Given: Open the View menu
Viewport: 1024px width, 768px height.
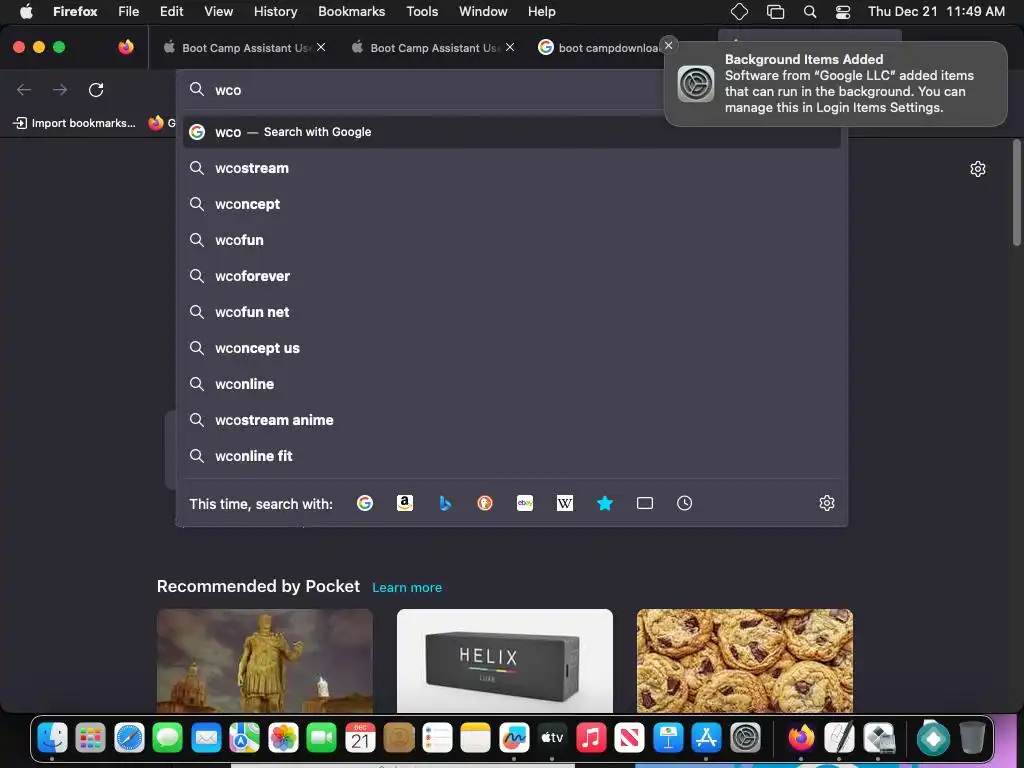Looking at the screenshot, I should pyautogui.click(x=218, y=12).
